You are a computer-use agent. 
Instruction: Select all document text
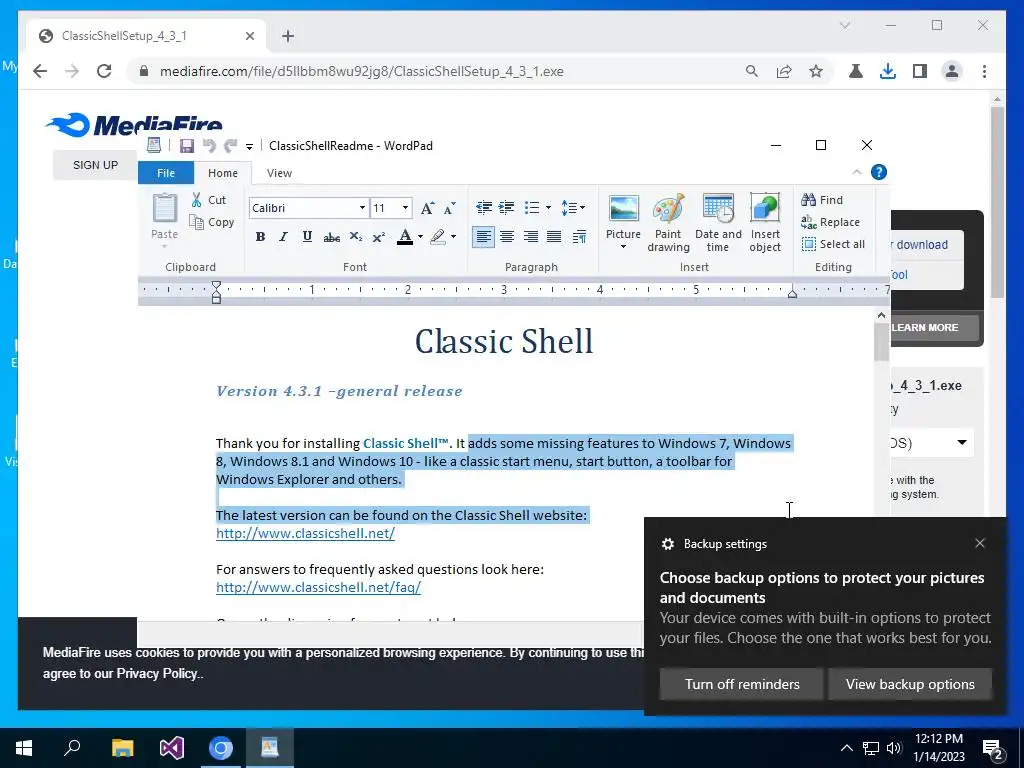click(x=833, y=244)
